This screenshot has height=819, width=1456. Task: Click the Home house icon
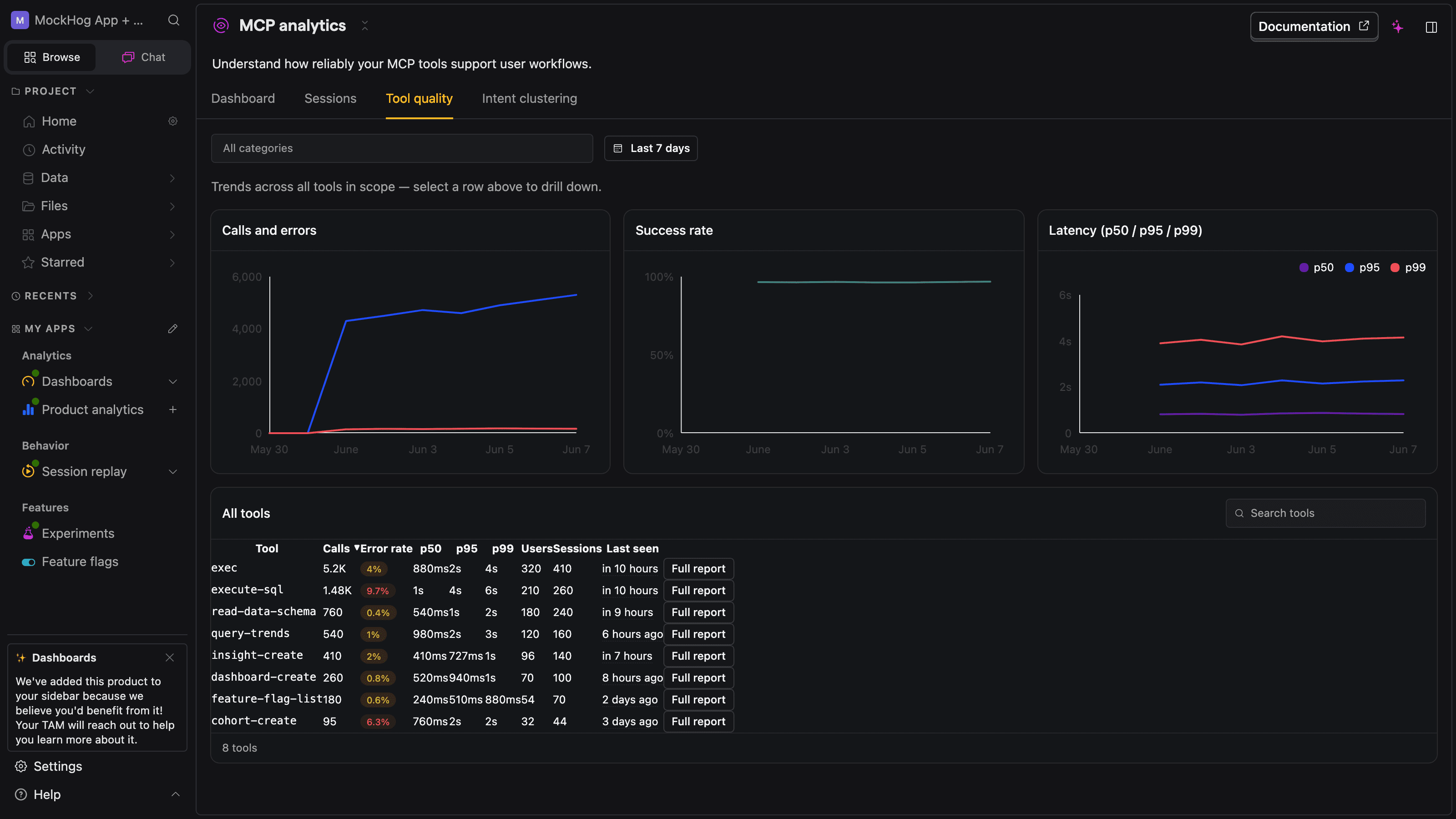(x=29, y=121)
